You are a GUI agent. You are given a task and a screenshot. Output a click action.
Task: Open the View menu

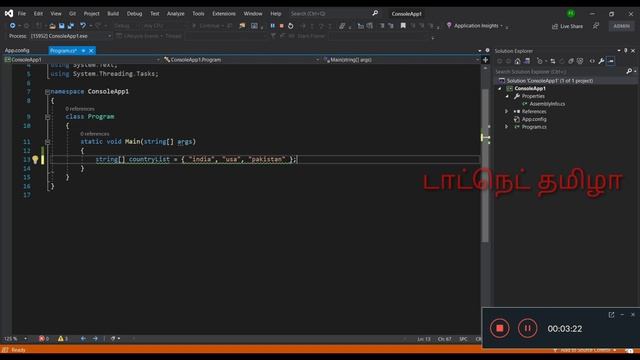pos(56,13)
